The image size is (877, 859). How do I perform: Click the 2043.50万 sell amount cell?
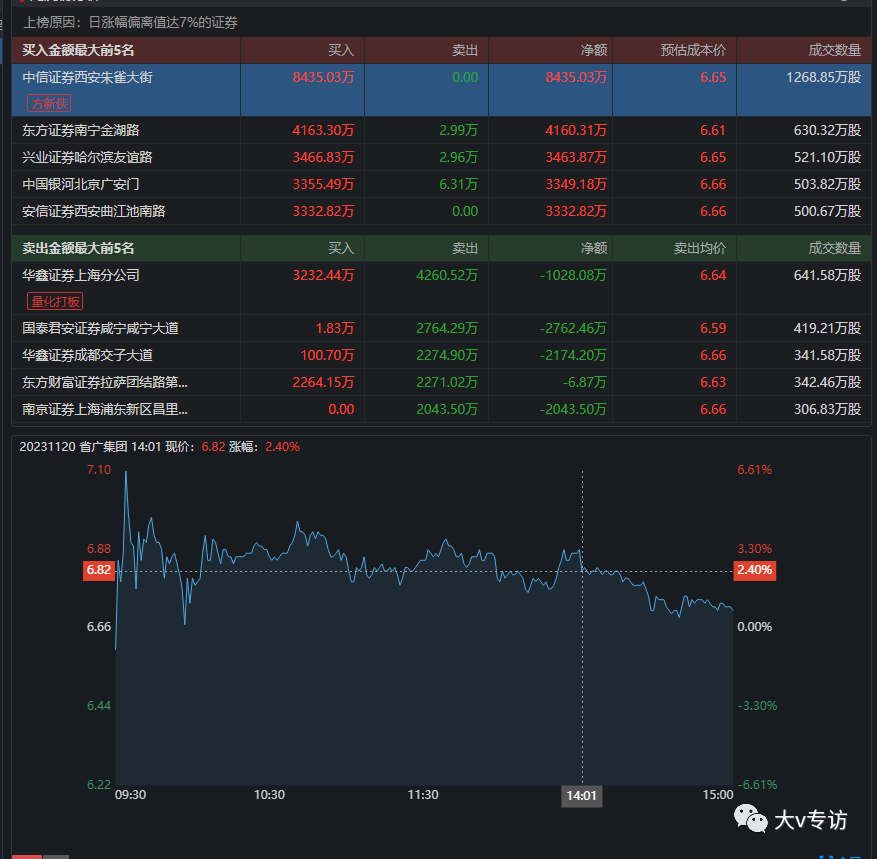447,409
